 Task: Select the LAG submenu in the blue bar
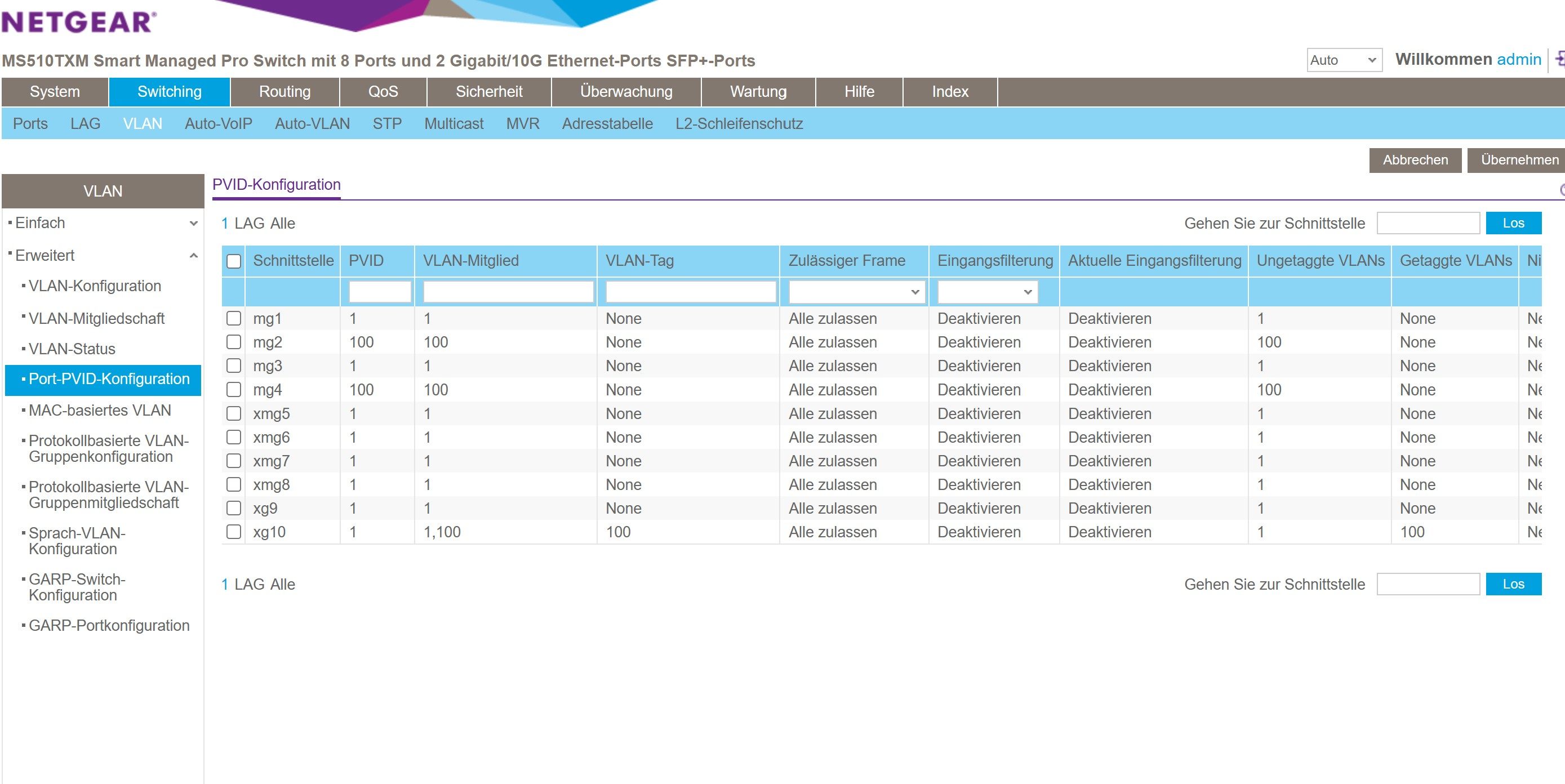click(85, 124)
